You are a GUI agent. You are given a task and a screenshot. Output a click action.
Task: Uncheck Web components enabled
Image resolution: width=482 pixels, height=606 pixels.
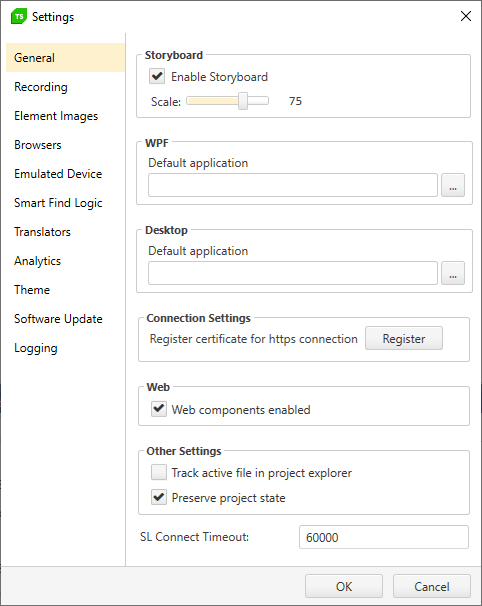(x=159, y=409)
